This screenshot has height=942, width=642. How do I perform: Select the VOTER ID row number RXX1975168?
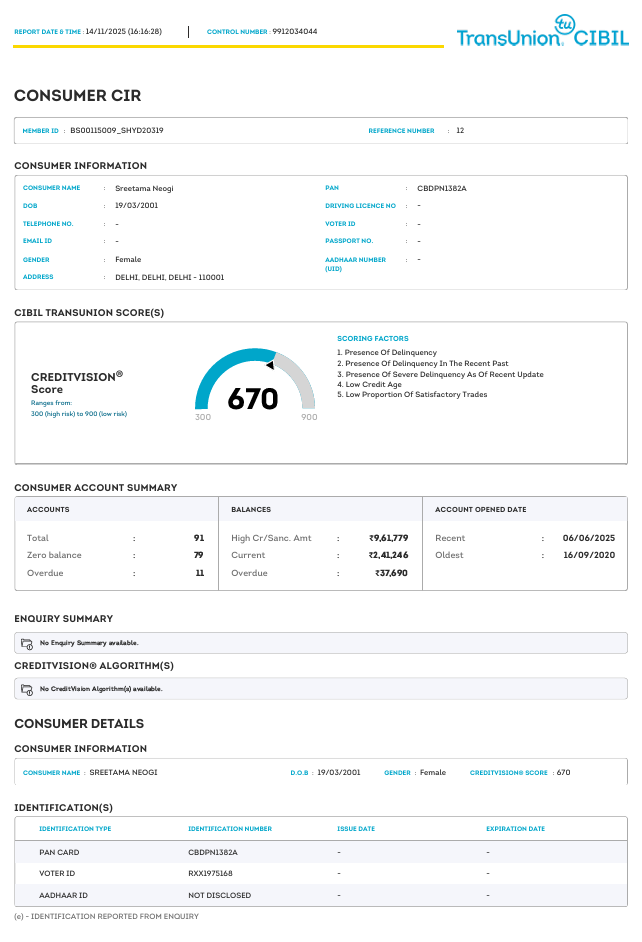click(210, 874)
